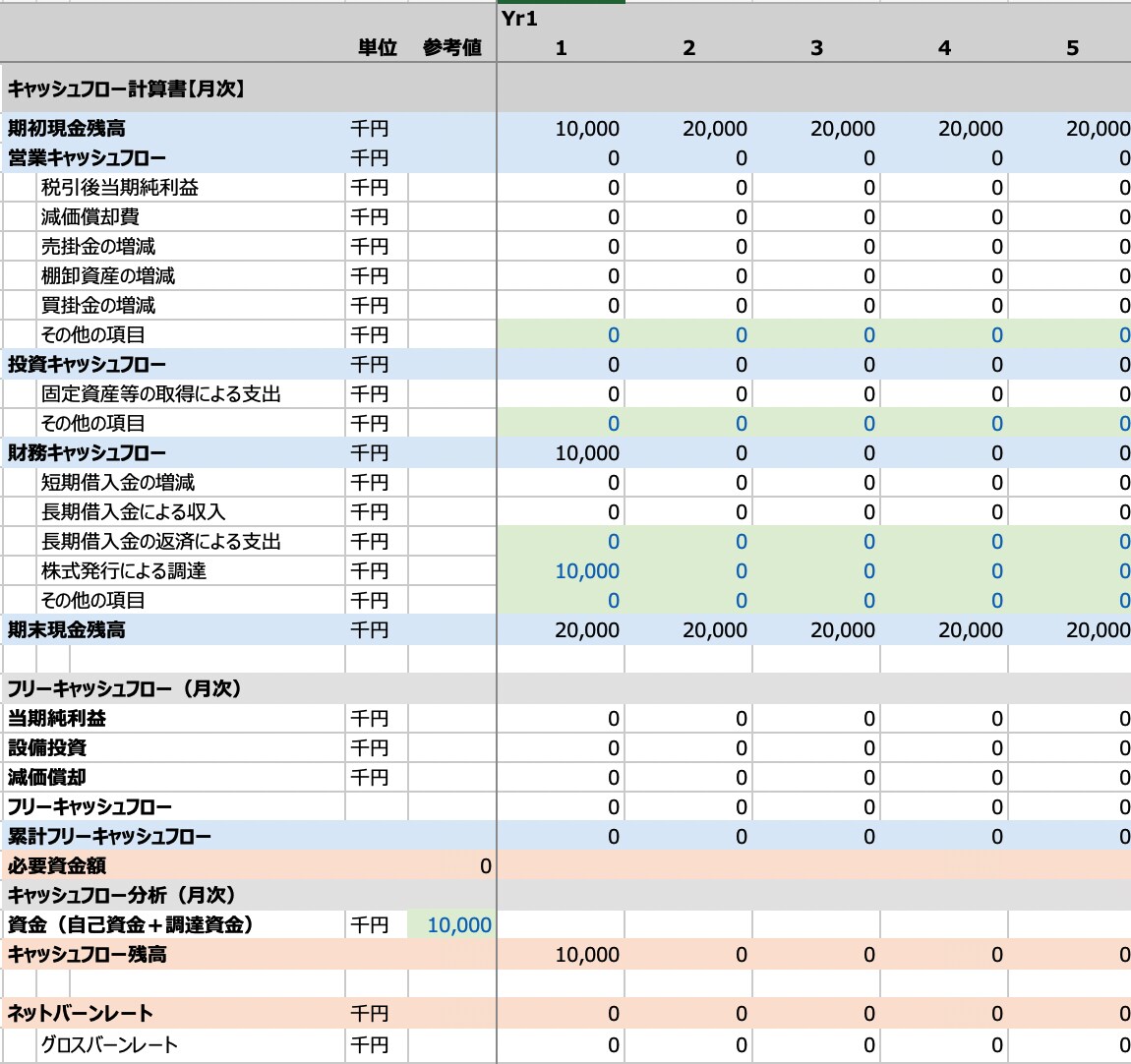Select 必要資金額 reference value 0

[486, 865]
